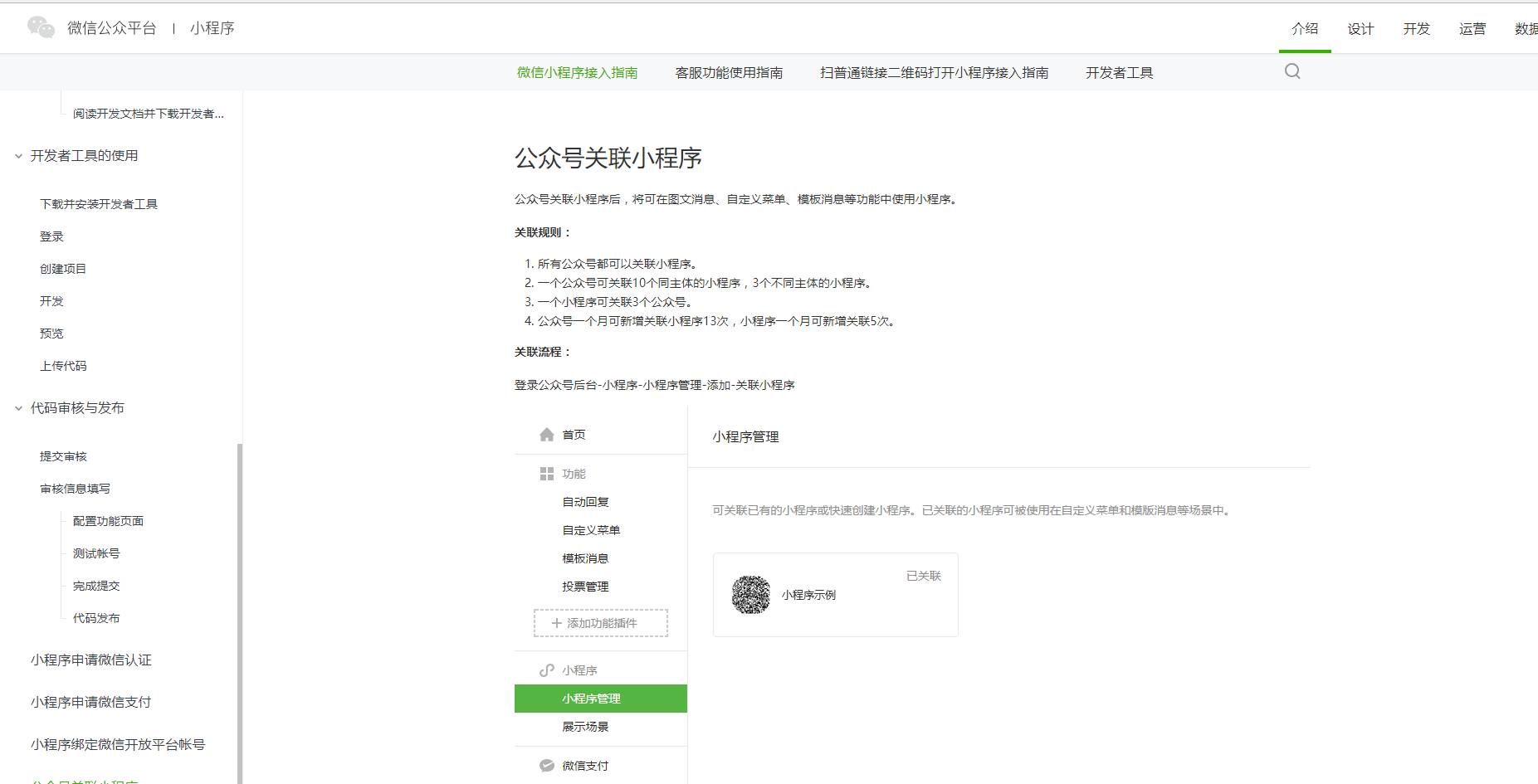Click the 添加功能插件 dashed button
The width and height of the screenshot is (1538, 784).
point(601,623)
